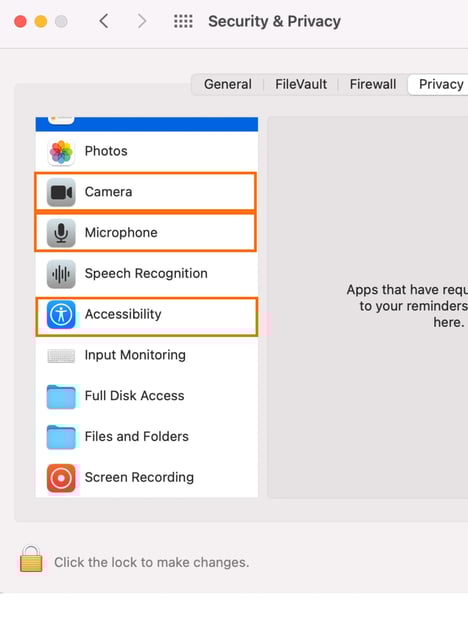The width and height of the screenshot is (468, 624).
Task: Click the Files and Folders folder icon
Action: 61,437
